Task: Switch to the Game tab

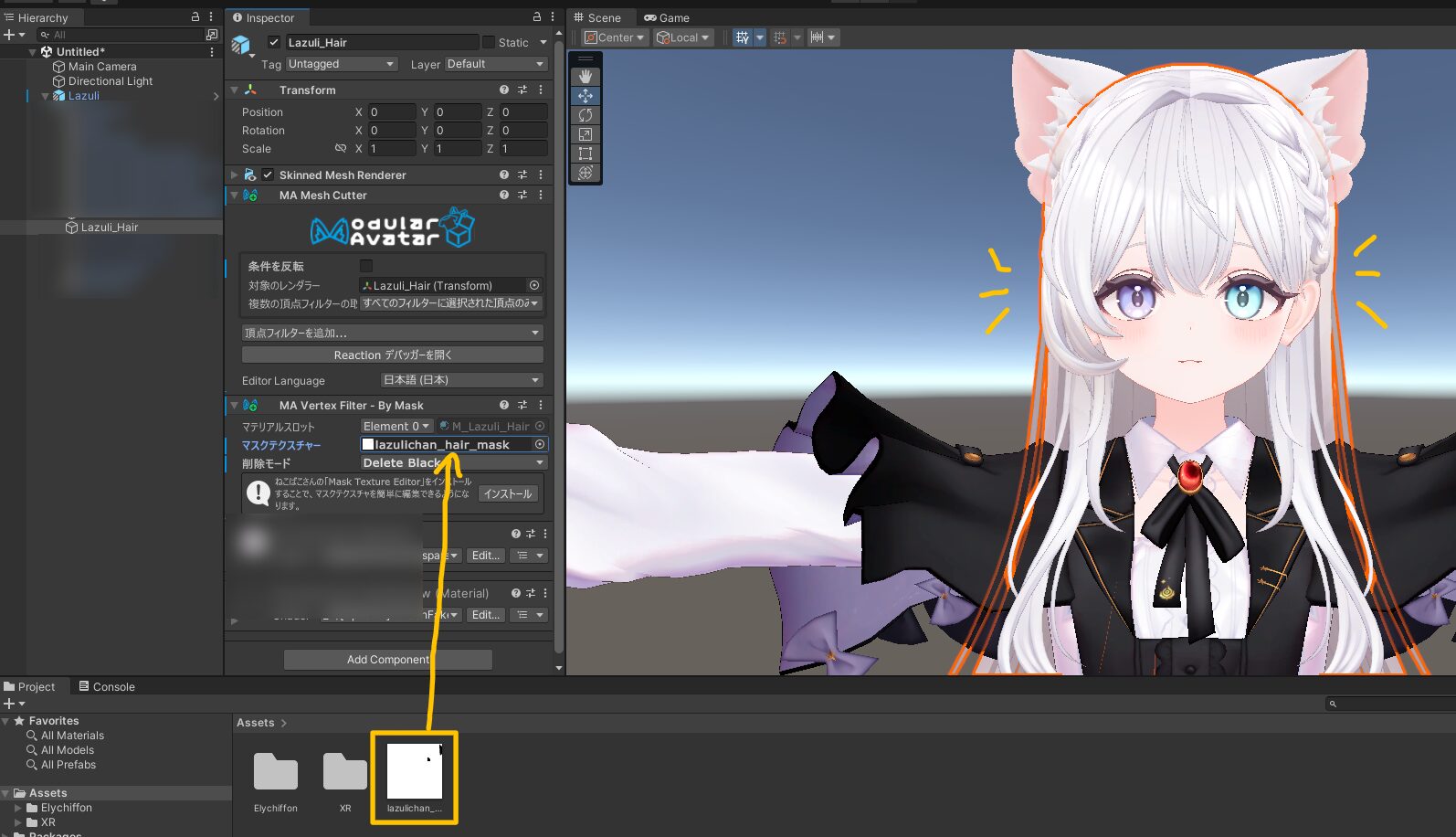Action: point(667,17)
